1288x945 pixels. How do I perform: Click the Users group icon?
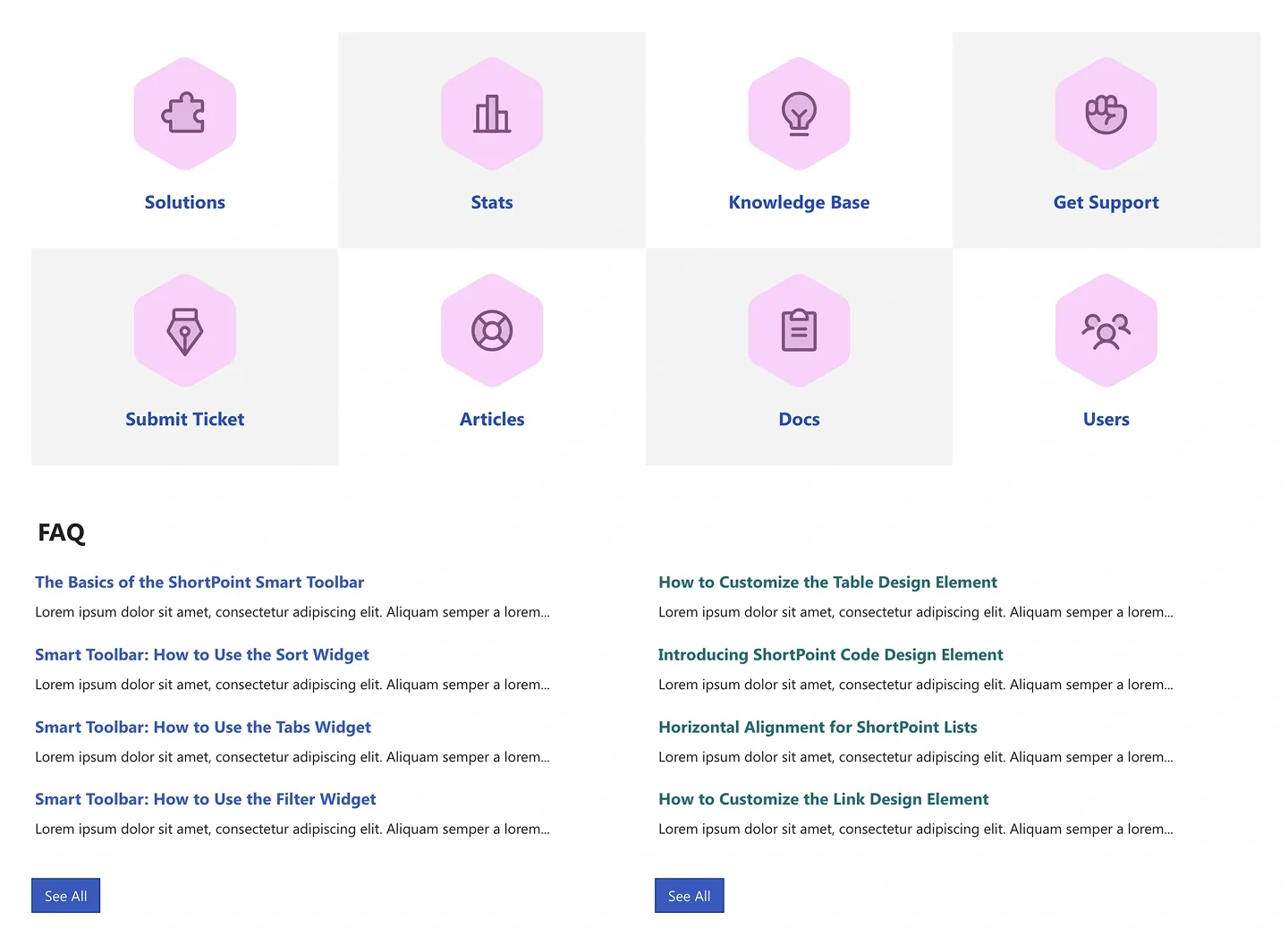pyautogui.click(x=1106, y=330)
